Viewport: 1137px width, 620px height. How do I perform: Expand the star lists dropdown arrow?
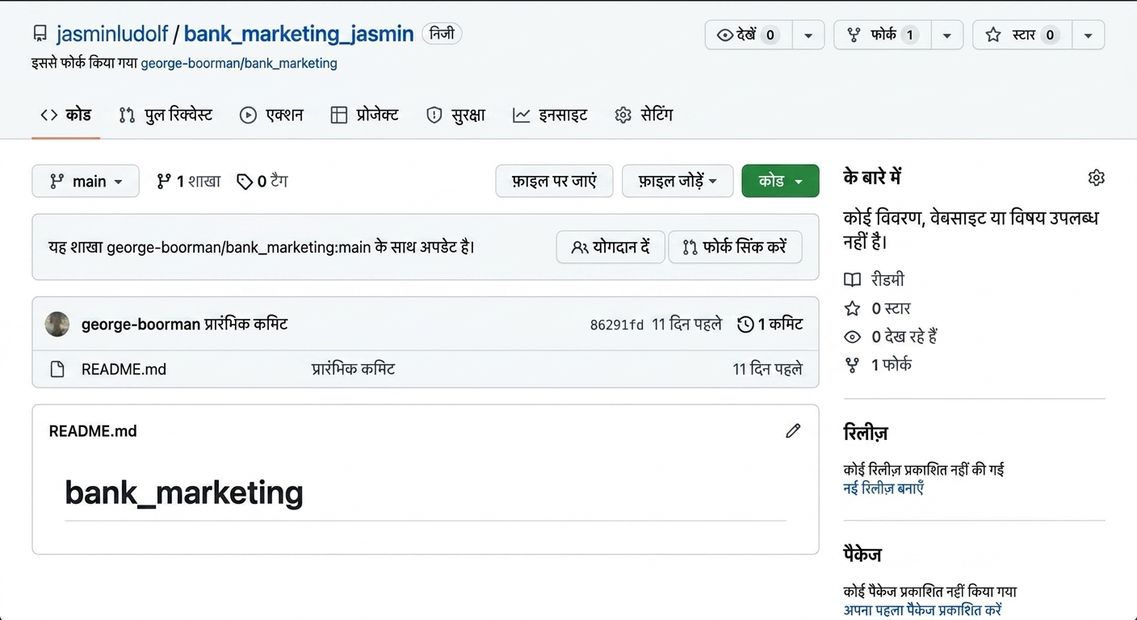[x=1088, y=35]
